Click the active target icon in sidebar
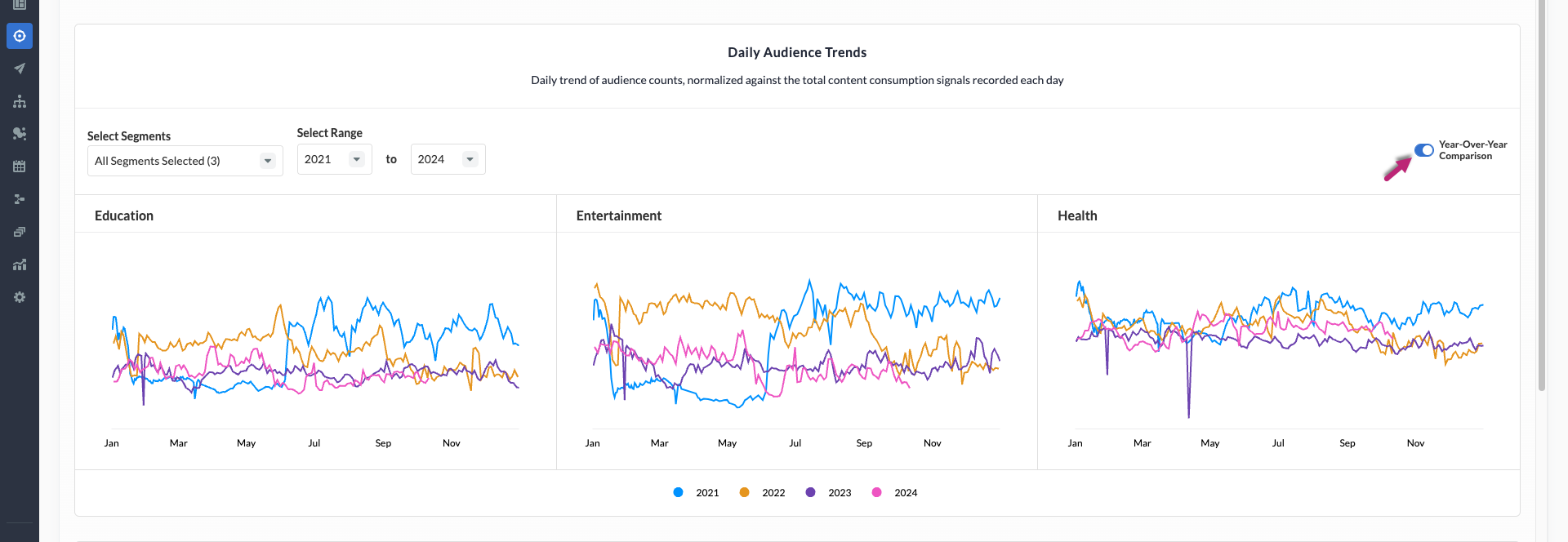1568x542 pixels. coord(20,36)
